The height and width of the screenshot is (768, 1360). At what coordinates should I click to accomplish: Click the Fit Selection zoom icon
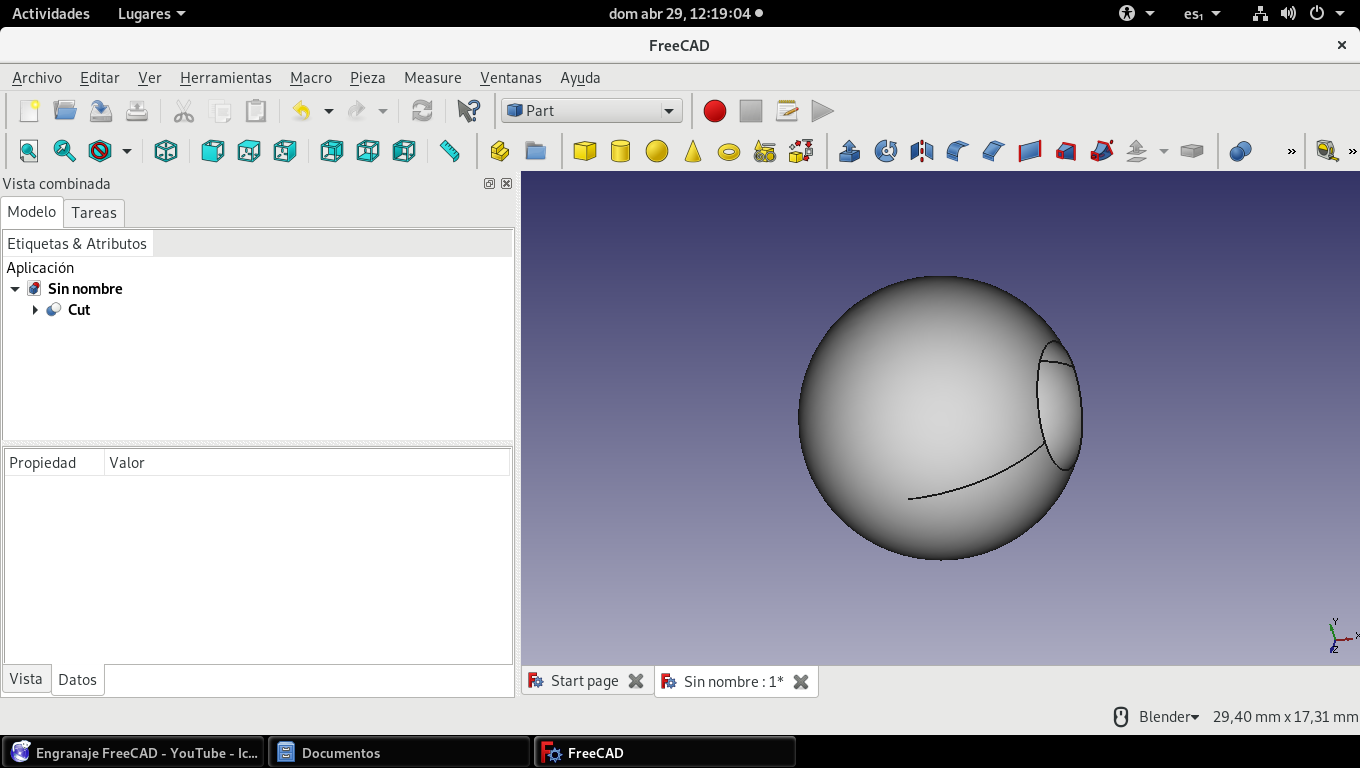(65, 151)
